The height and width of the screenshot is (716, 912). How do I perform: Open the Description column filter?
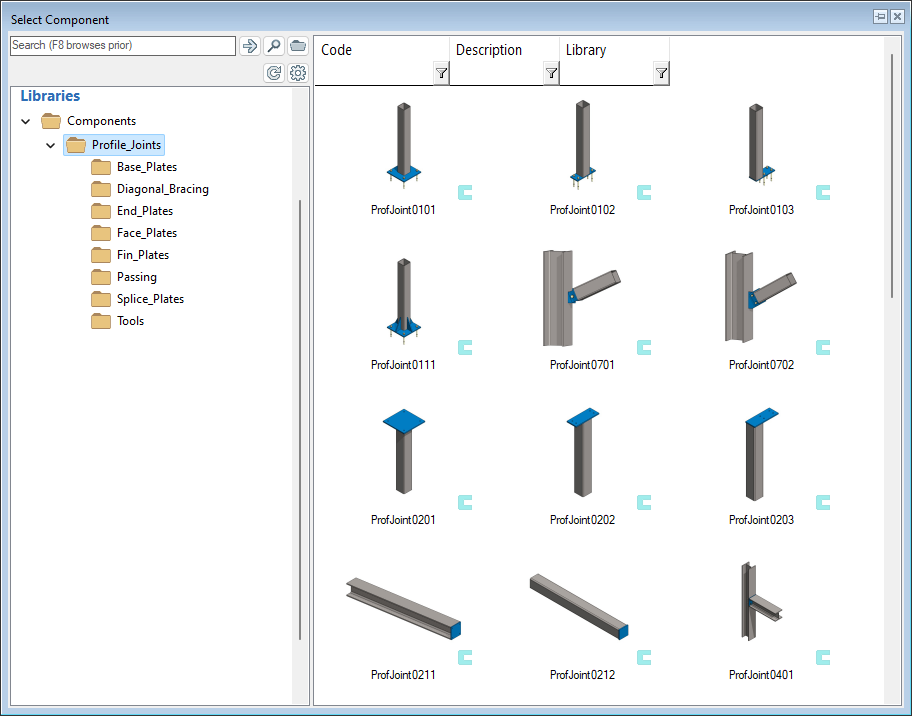click(x=551, y=73)
